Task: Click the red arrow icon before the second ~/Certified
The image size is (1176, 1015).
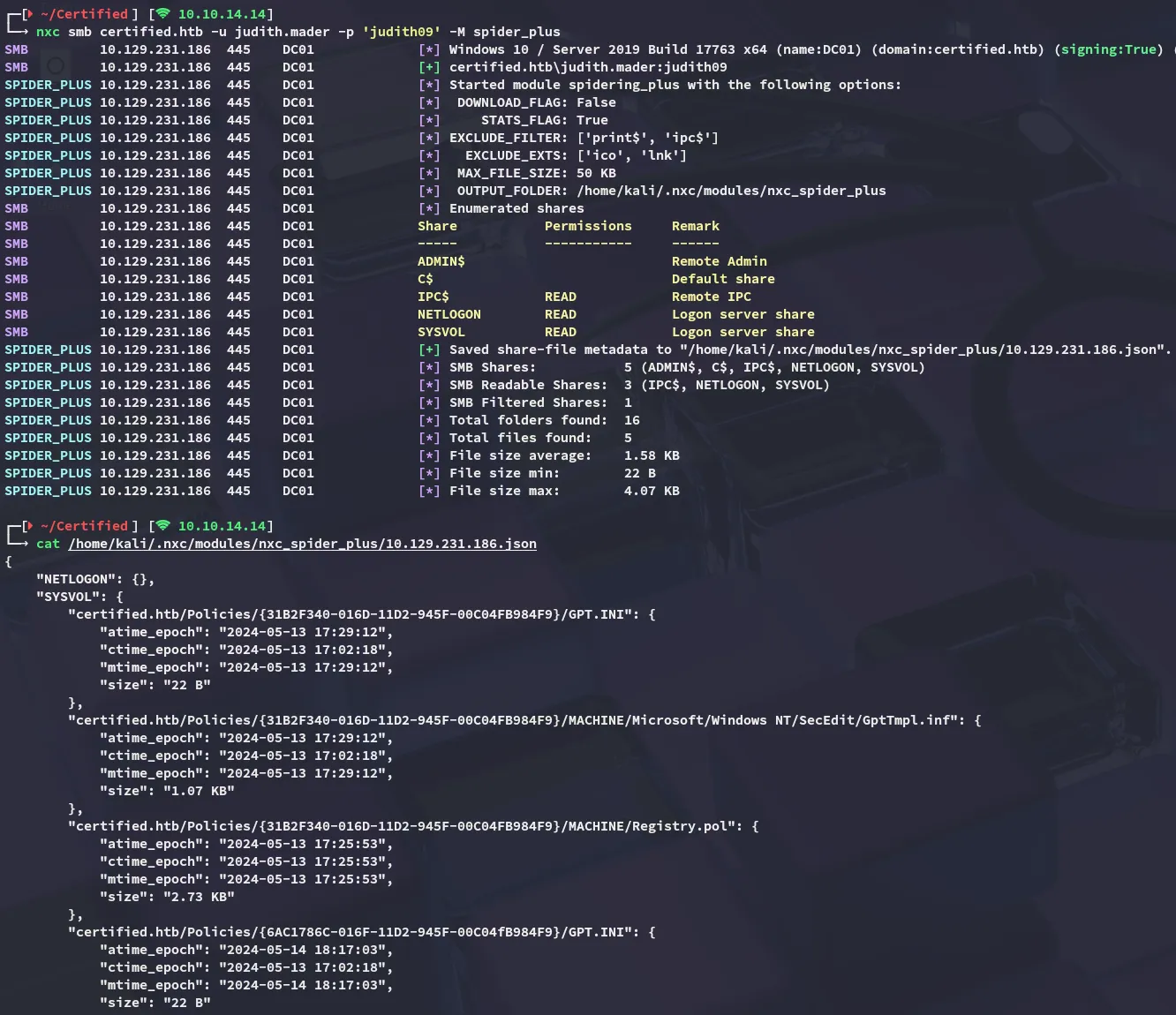Action: (x=31, y=526)
